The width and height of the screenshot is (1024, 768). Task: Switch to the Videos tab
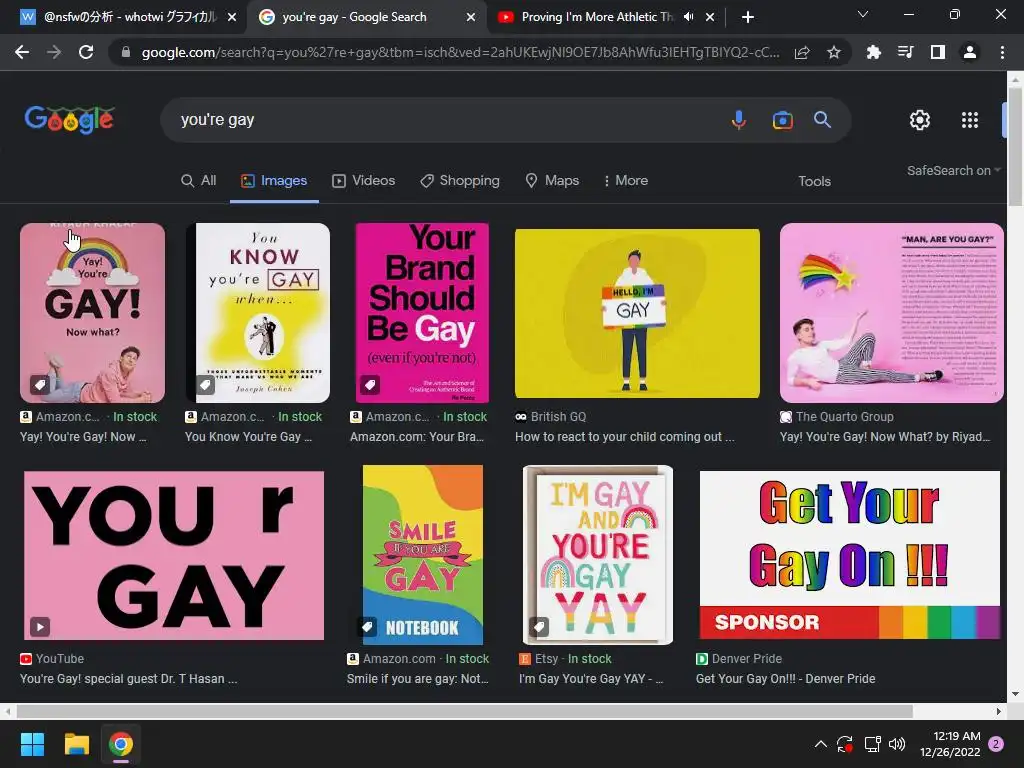coord(364,181)
